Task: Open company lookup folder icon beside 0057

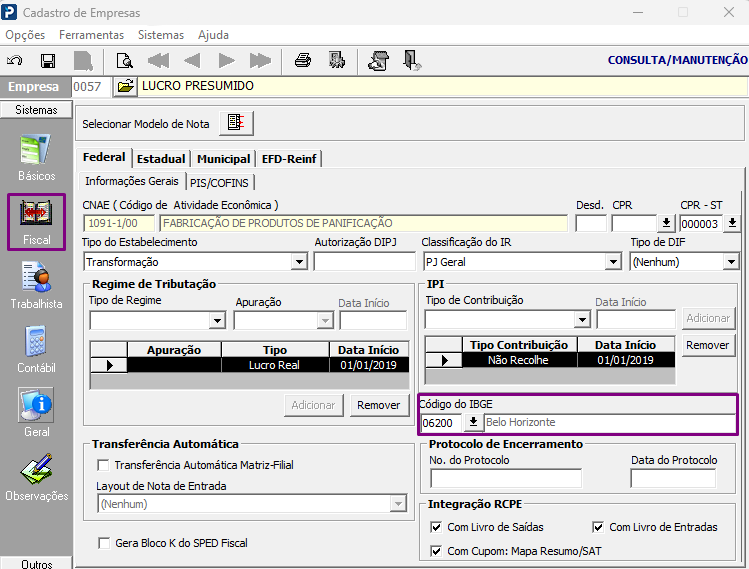Action: click(x=125, y=86)
